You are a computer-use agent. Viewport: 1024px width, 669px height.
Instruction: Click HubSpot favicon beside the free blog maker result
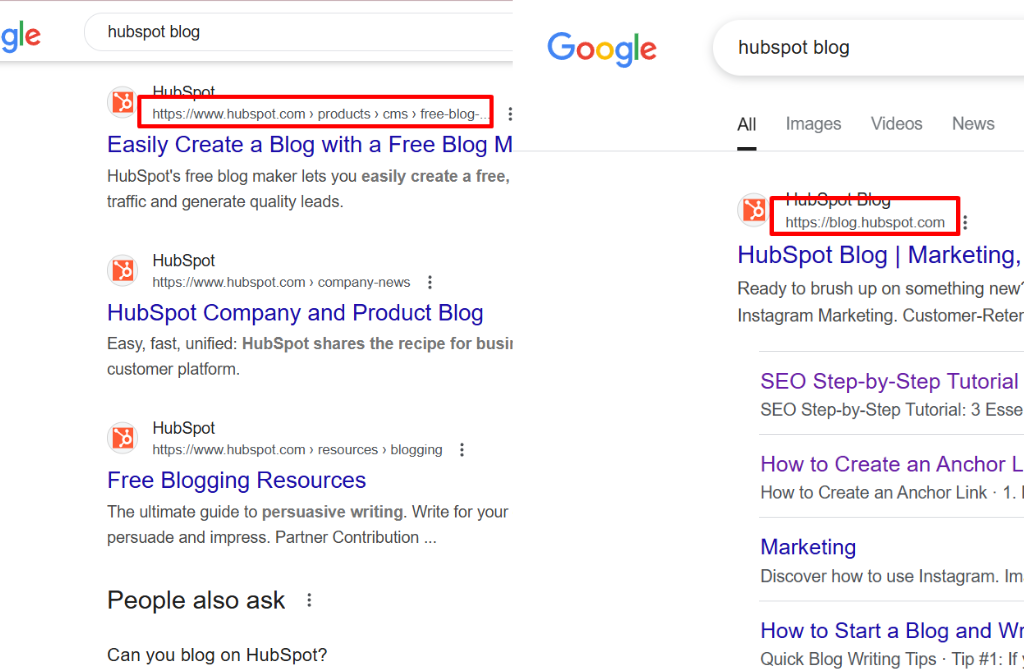coord(123,102)
